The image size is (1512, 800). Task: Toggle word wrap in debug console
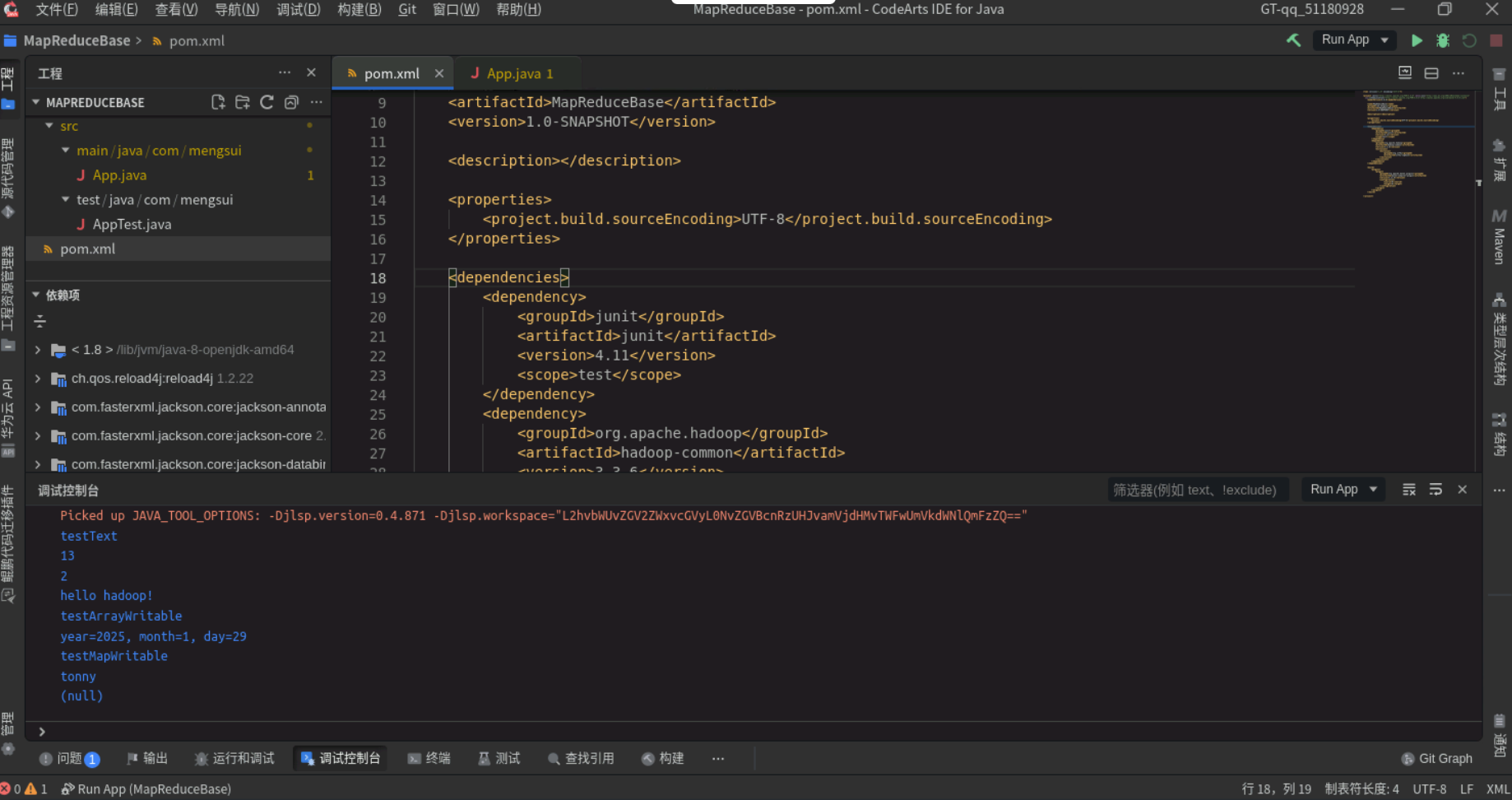[1435, 490]
